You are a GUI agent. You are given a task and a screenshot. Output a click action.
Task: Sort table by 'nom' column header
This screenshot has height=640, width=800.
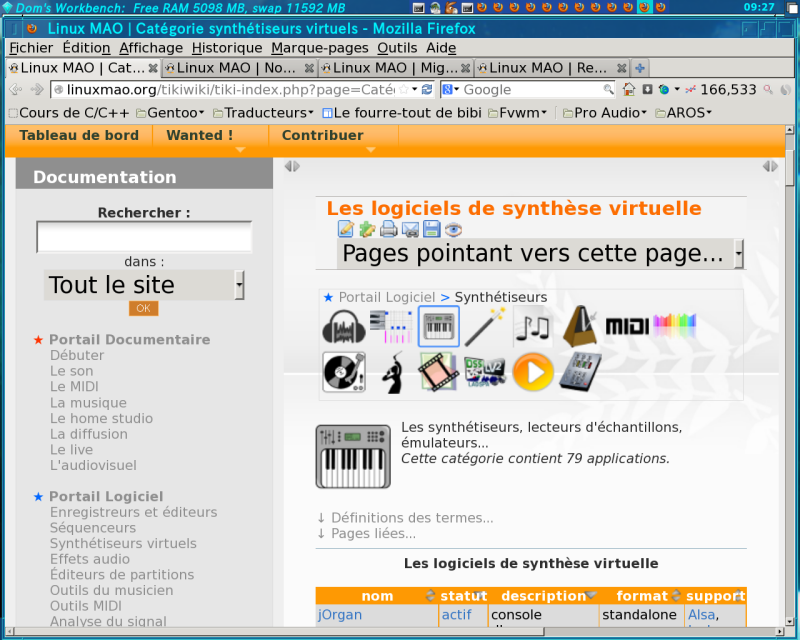(x=377, y=596)
